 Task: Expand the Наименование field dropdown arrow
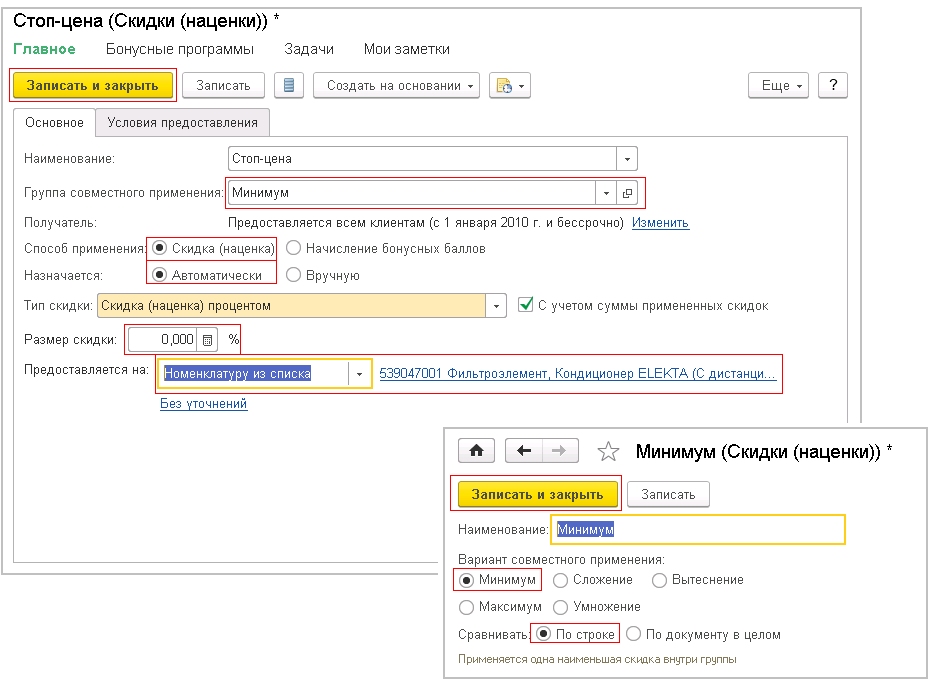627,159
